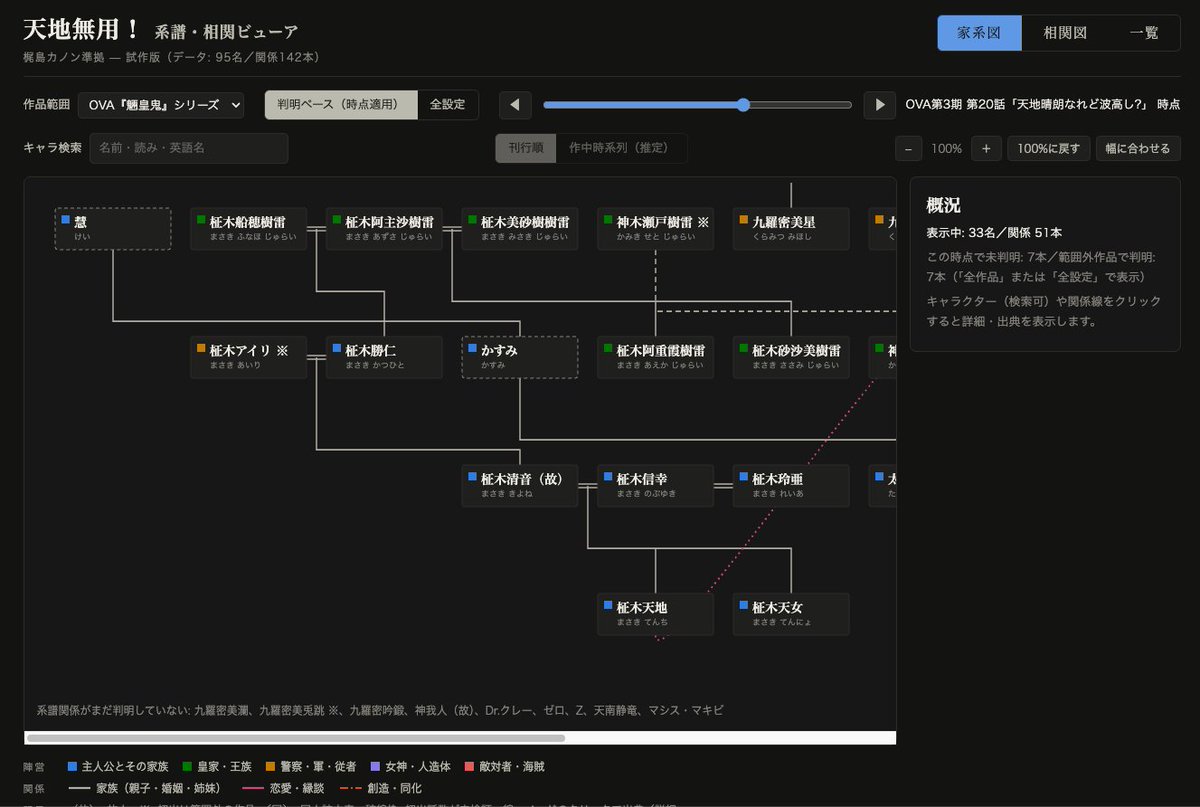Select 刊行順 ordering

point(526,148)
